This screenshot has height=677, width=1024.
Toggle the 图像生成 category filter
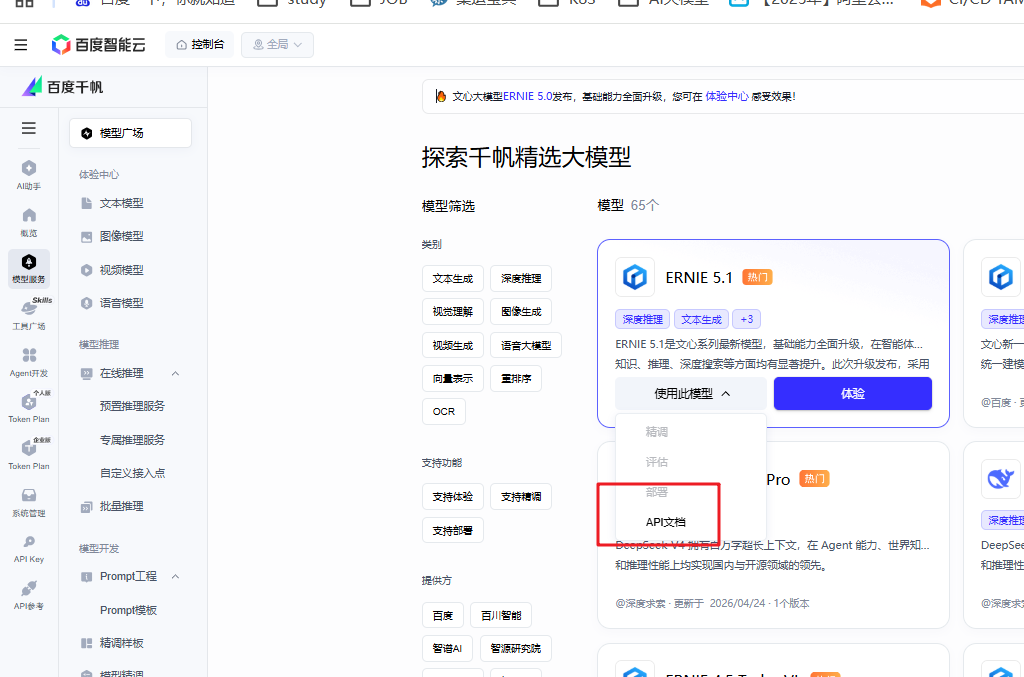[x=521, y=311]
